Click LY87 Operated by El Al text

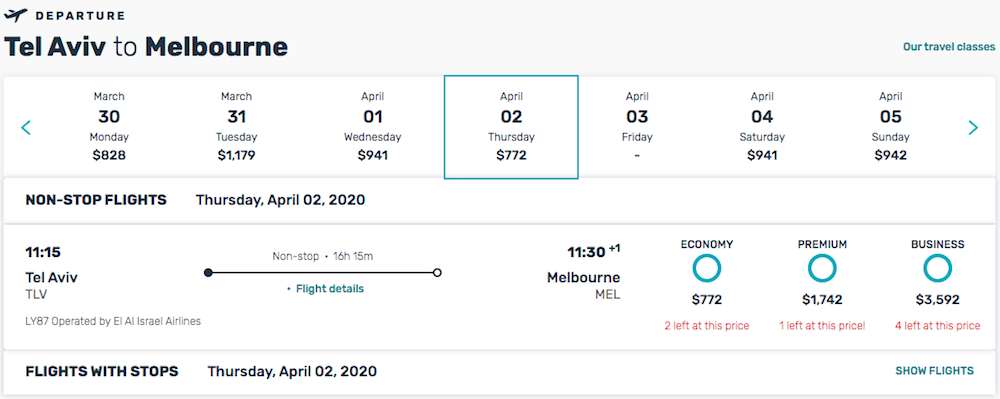(x=113, y=321)
